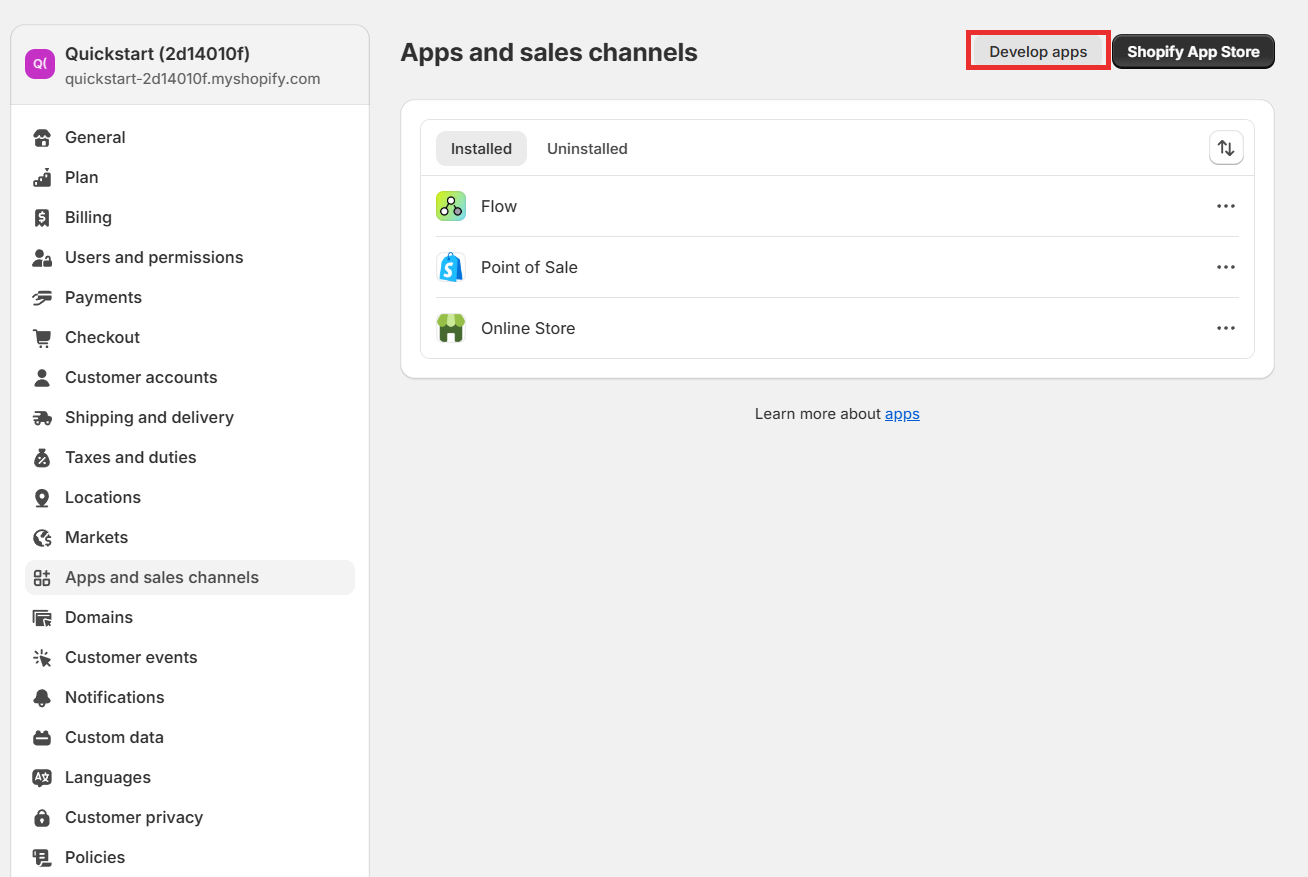Click the Billing icon in sidebar

pos(42,217)
